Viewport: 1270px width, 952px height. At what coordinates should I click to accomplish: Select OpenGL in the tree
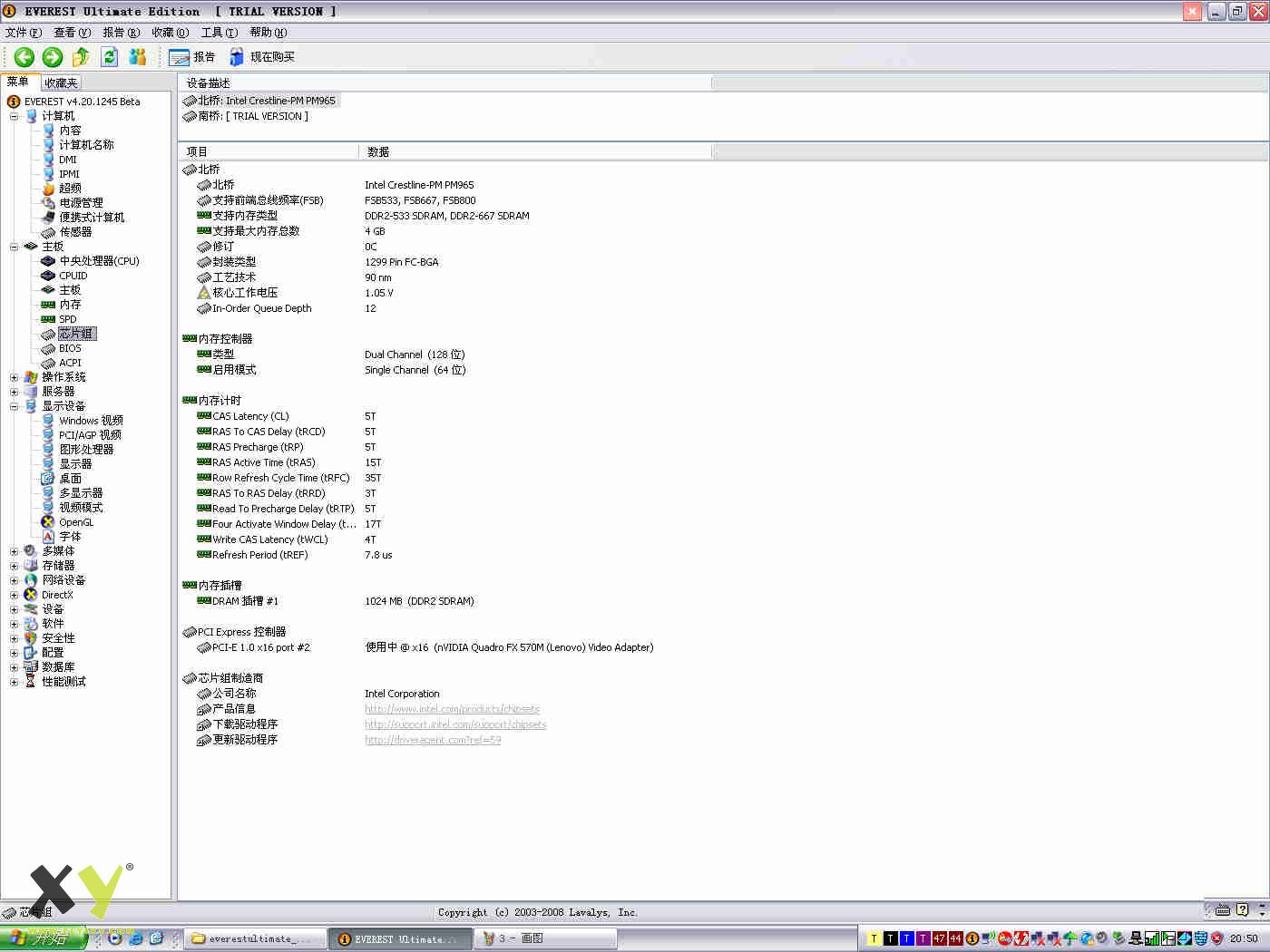point(76,522)
